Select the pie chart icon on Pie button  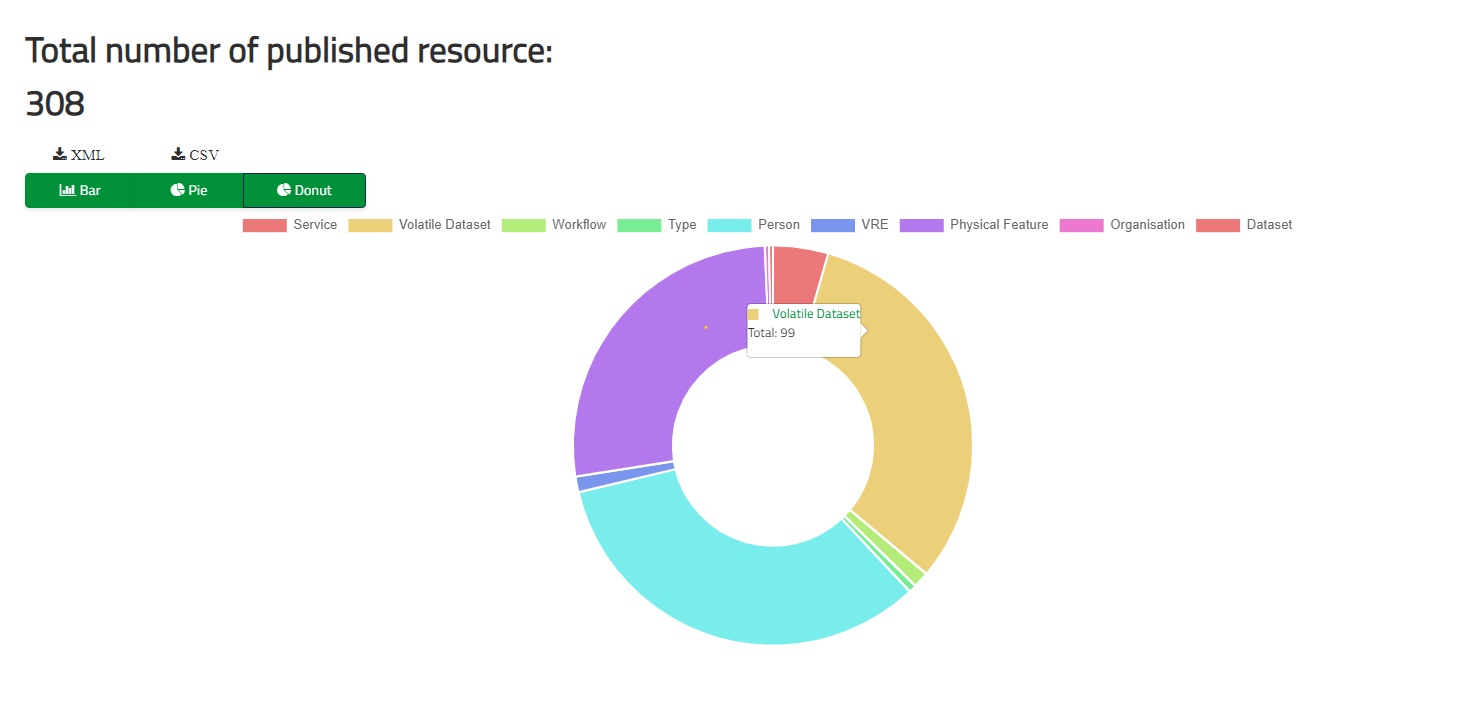coord(179,190)
